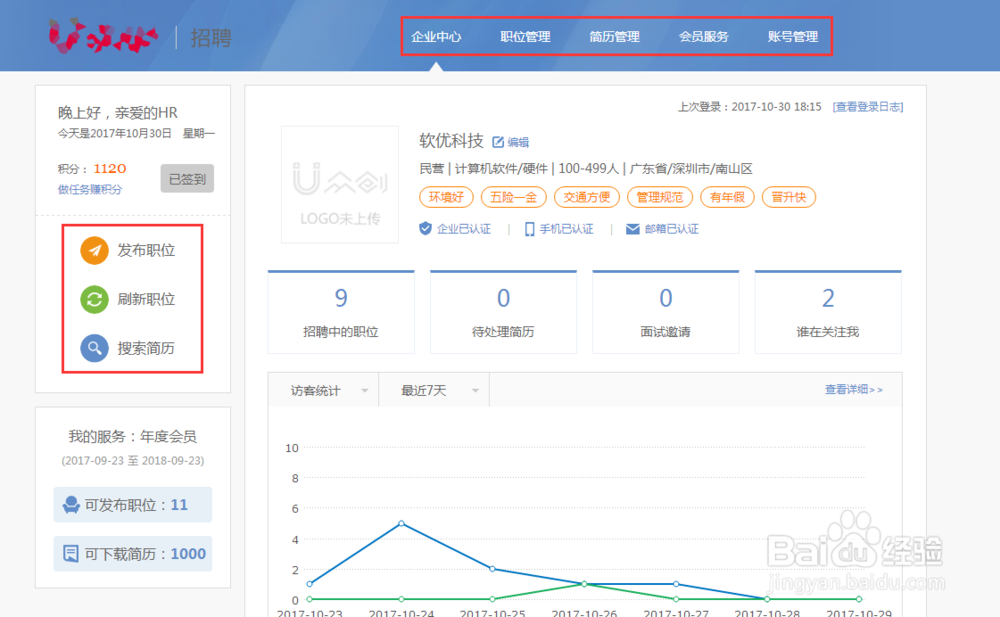Click the company name 软优科技
Viewport: 1000px width, 617px height.
coord(452,141)
